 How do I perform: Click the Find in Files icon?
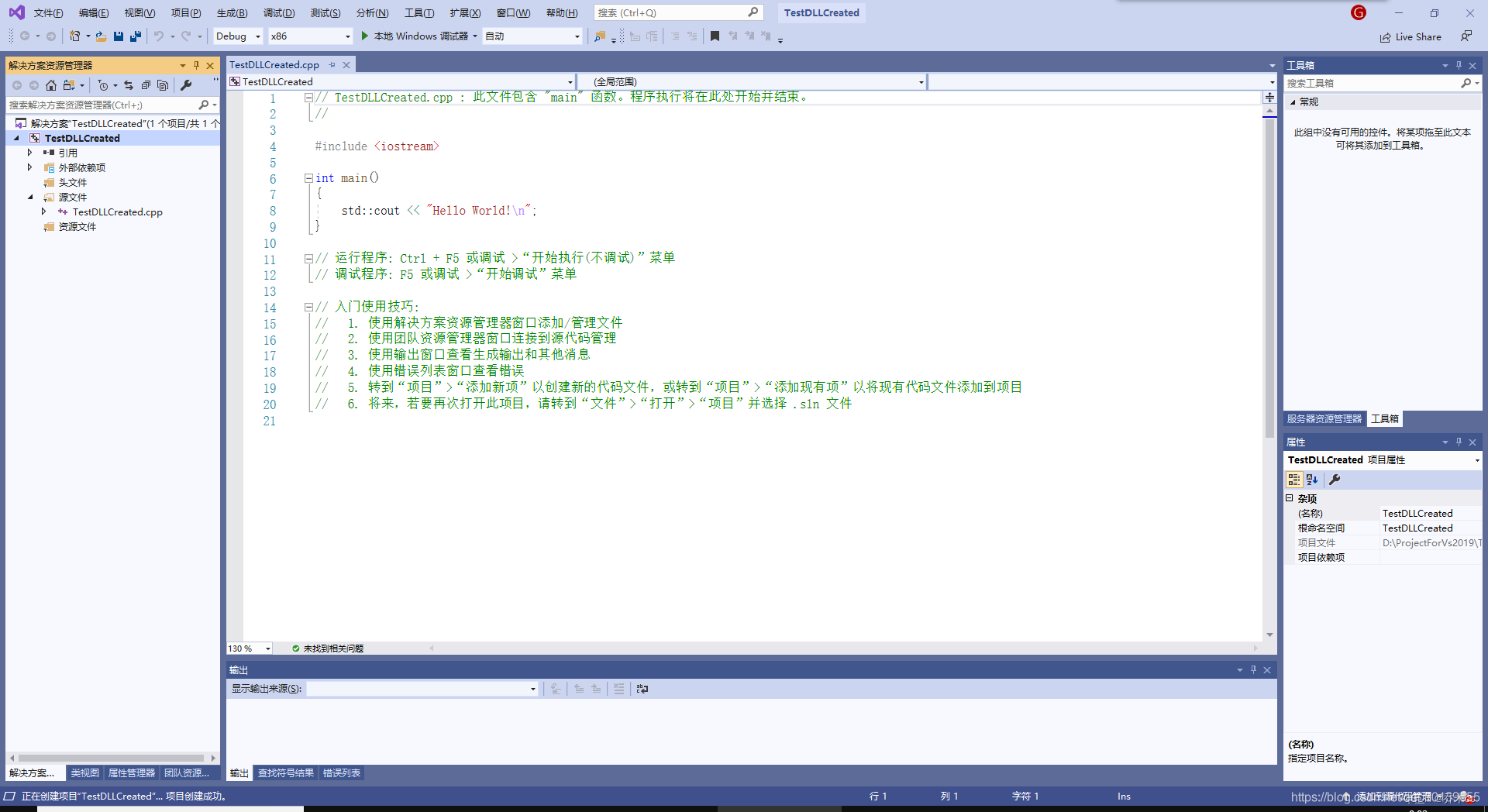600,36
